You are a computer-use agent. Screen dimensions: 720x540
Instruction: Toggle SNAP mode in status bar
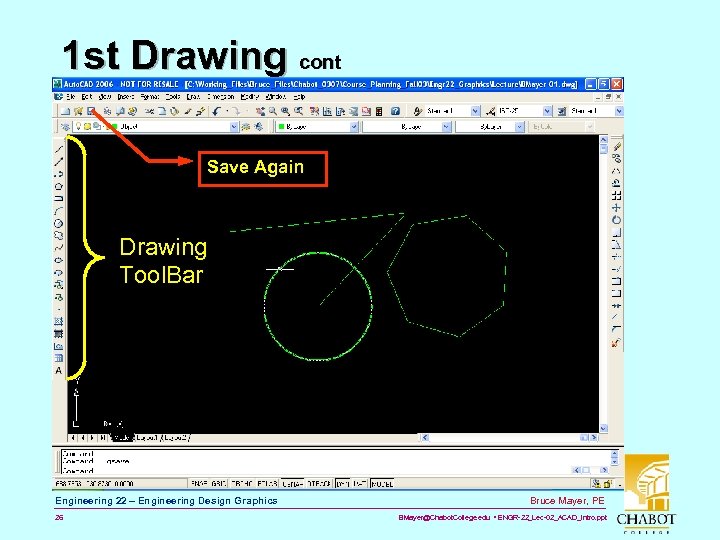point(199,484)
